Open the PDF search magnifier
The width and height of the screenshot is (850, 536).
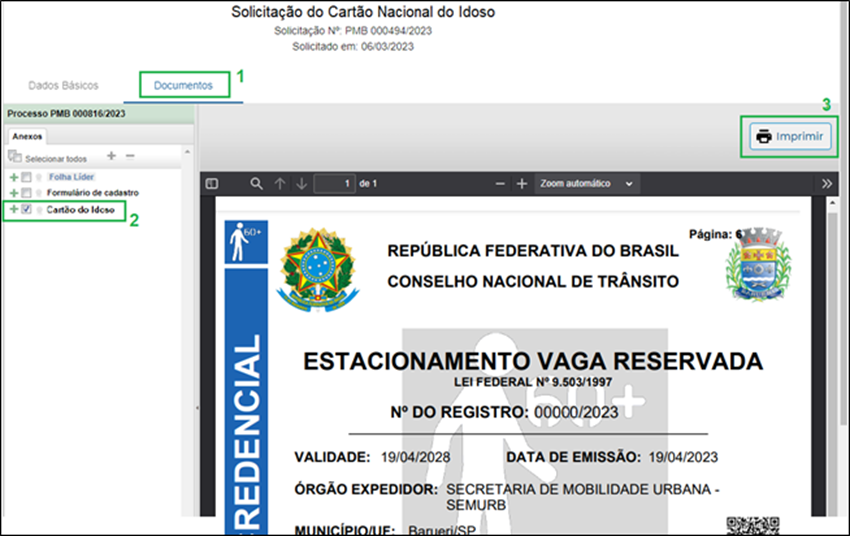(x=256, y=184)
